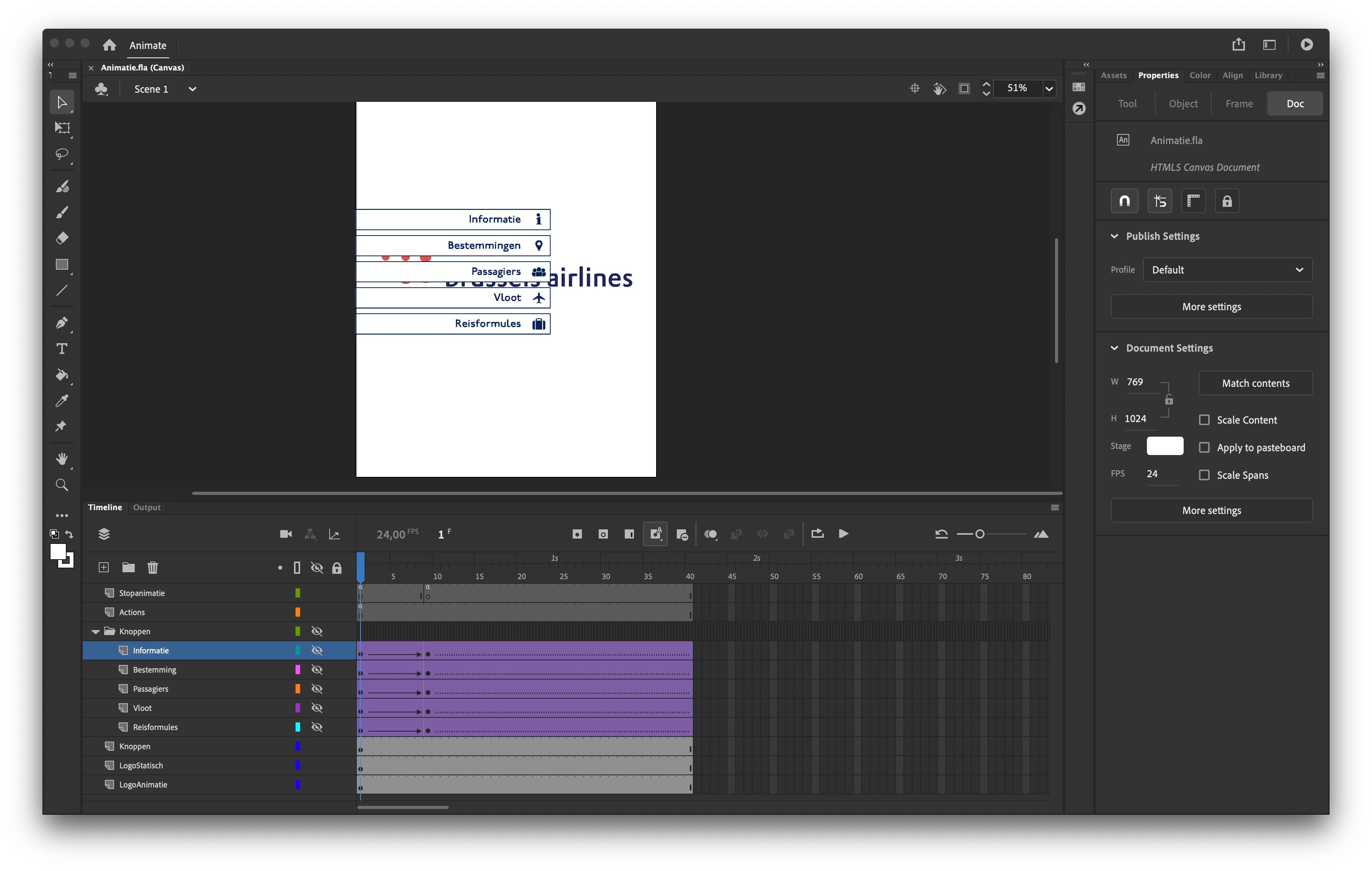Screen dimensions: 1372x871
Task: Activate the Zoom magnifier tool
Action: click(x=62, y=485)
